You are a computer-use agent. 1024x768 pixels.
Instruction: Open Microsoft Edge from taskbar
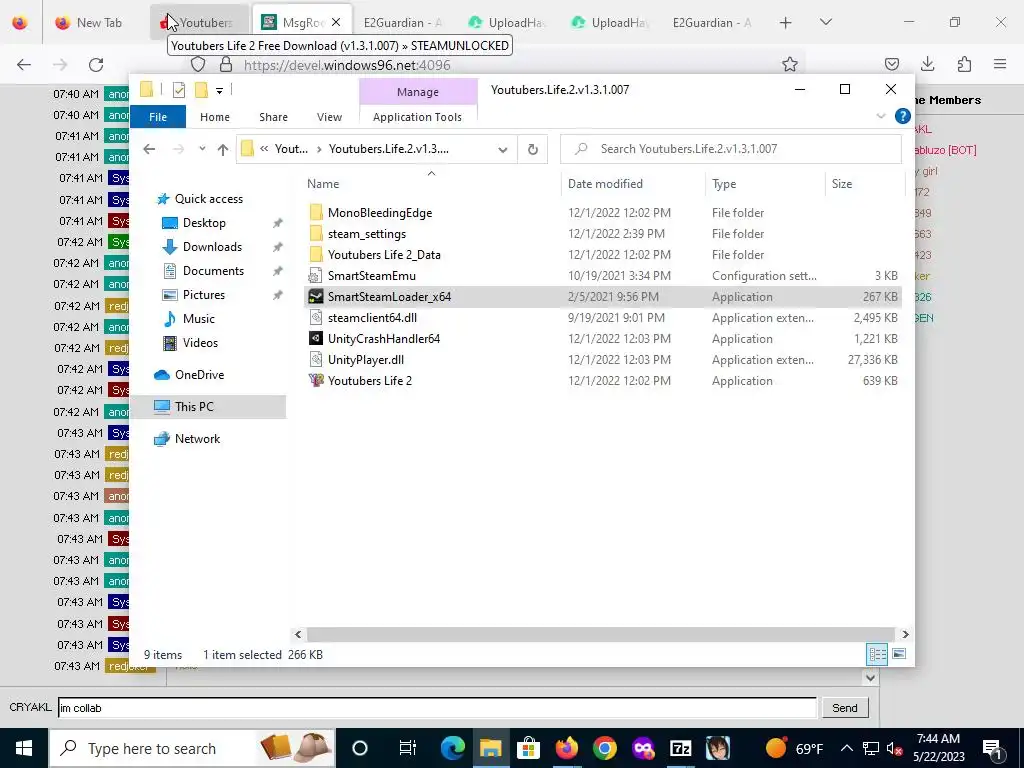click(x=453, y=748)
